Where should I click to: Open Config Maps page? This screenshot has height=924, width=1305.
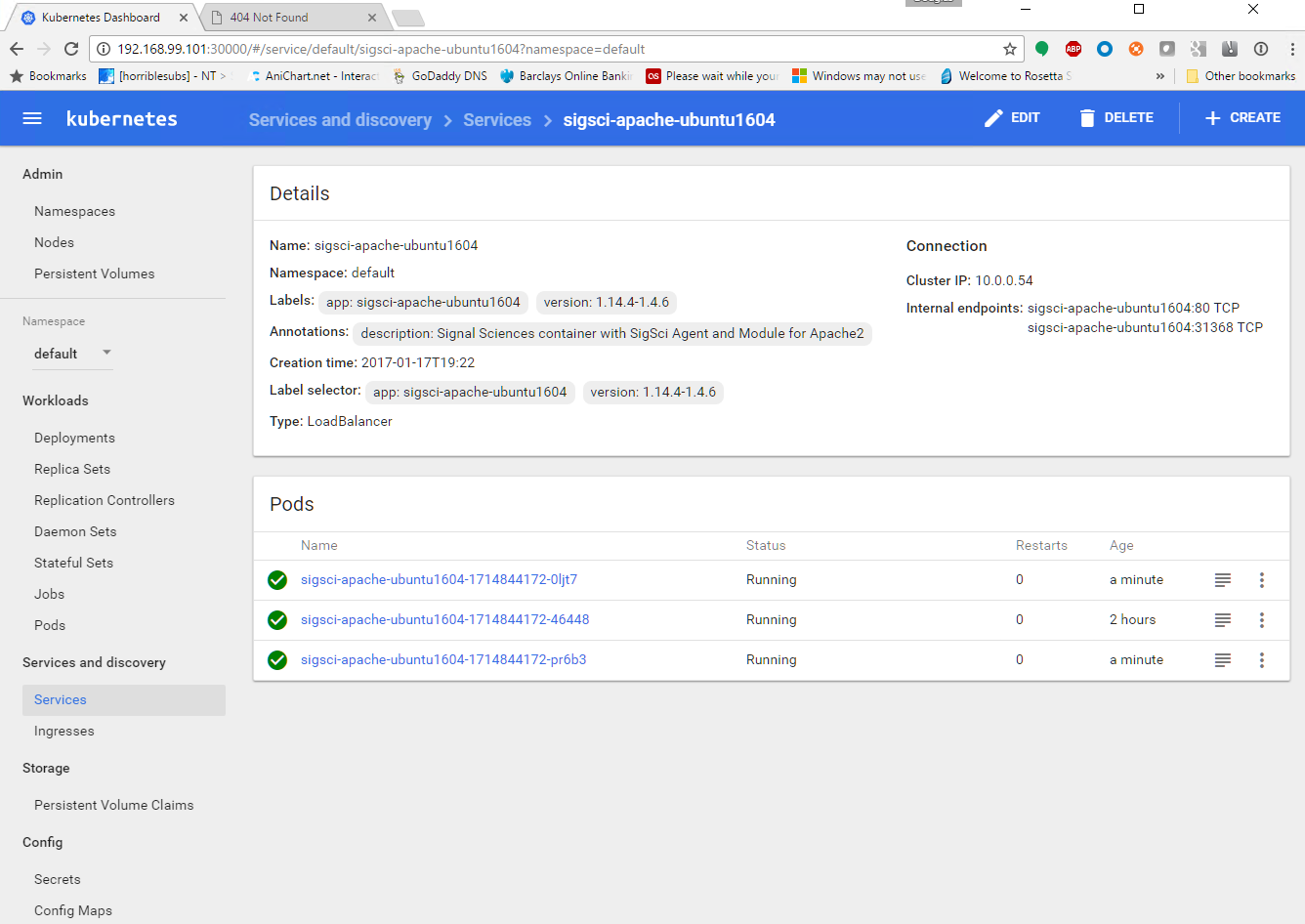pyautogui.click(x=73, y=910)
